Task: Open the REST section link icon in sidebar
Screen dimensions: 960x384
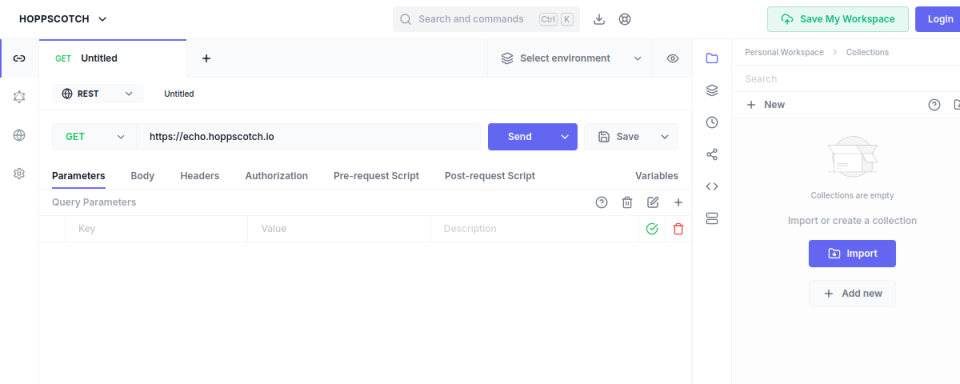Action: coord(19,58)
